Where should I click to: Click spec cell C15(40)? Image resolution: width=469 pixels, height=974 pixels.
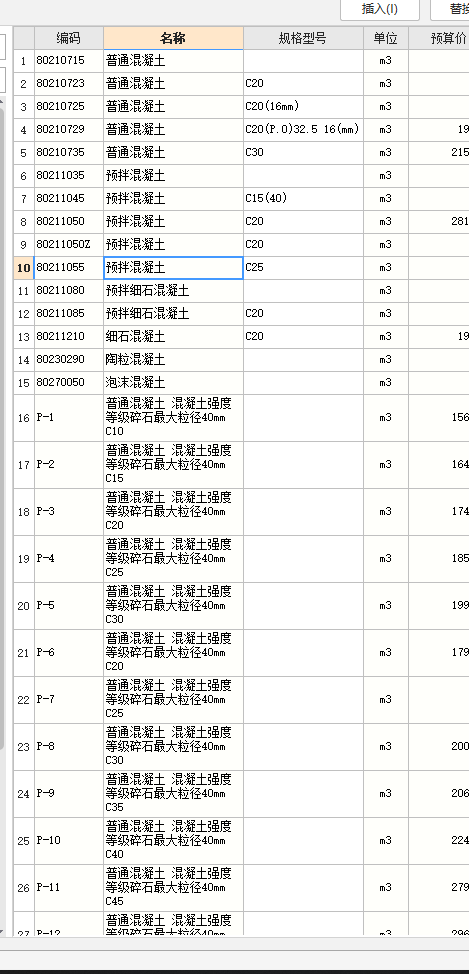[x=303, y=199]
